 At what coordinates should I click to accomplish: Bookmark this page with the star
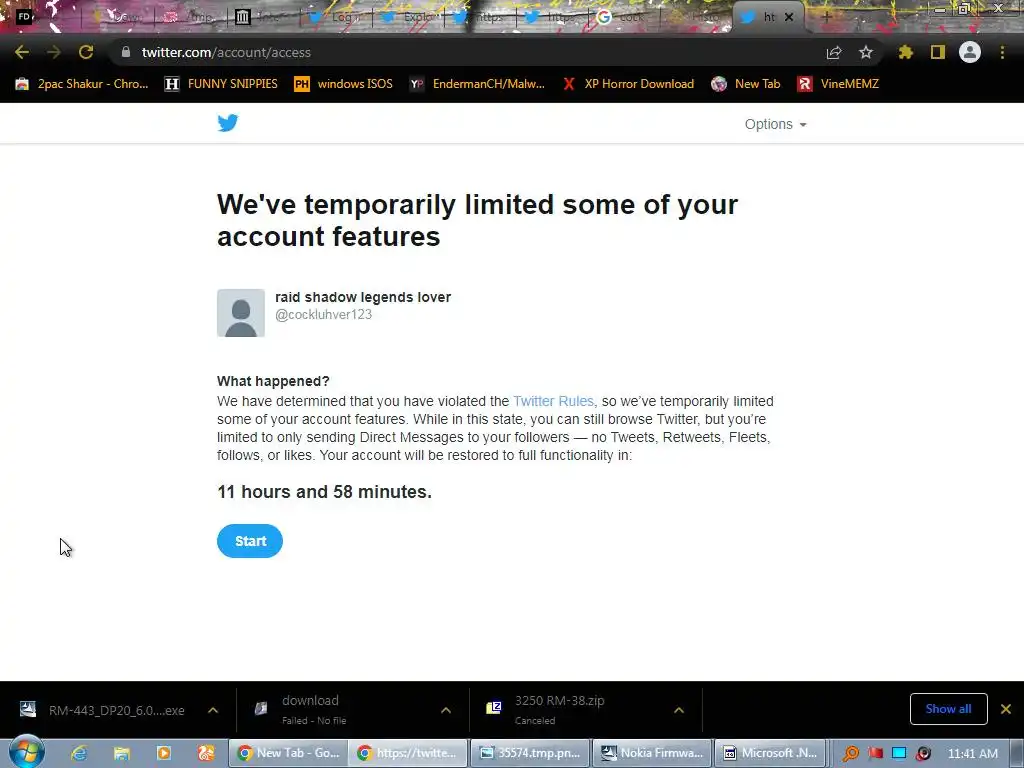coord(866,52)
